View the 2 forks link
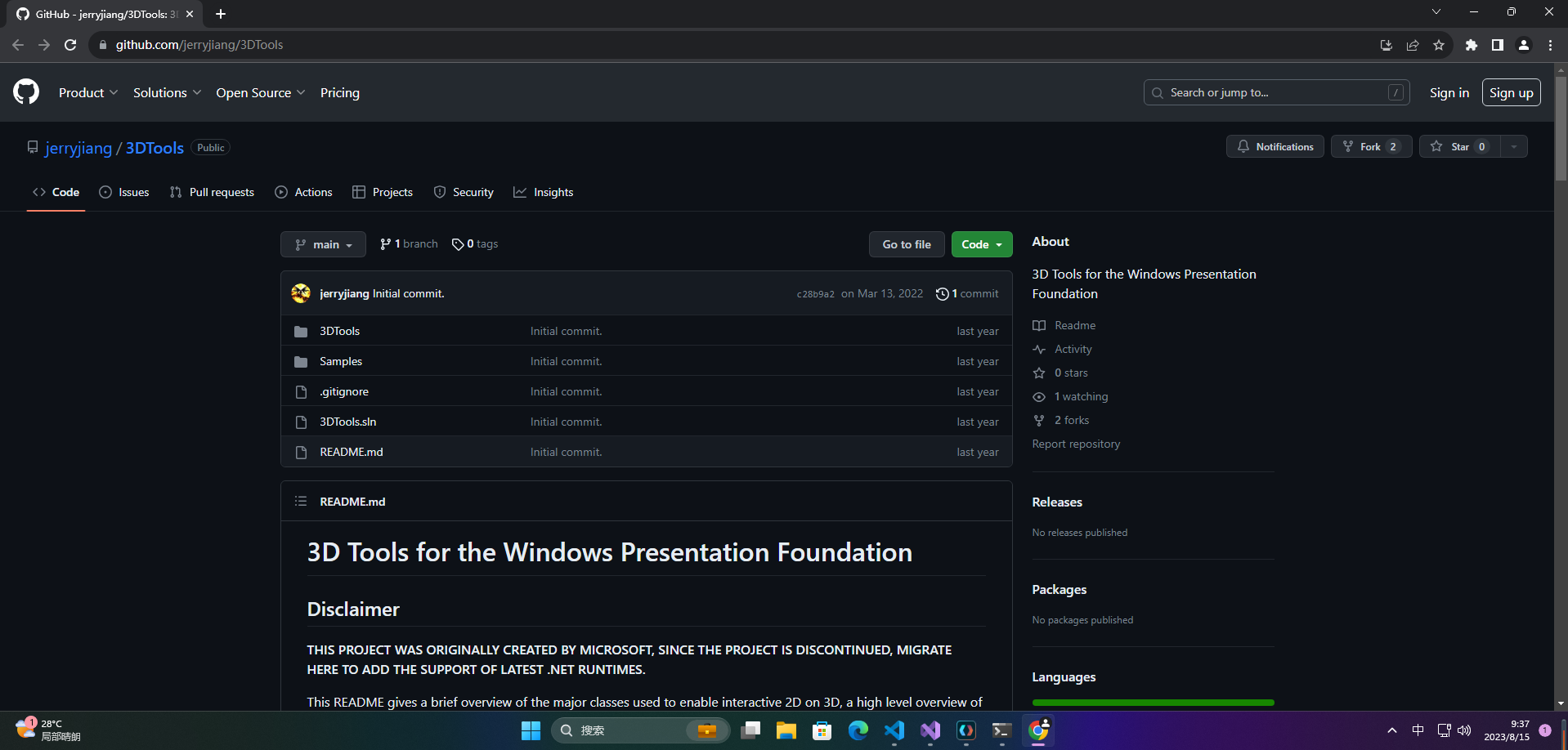This screenshot has width=1568, height=750. coord(1061,420)
